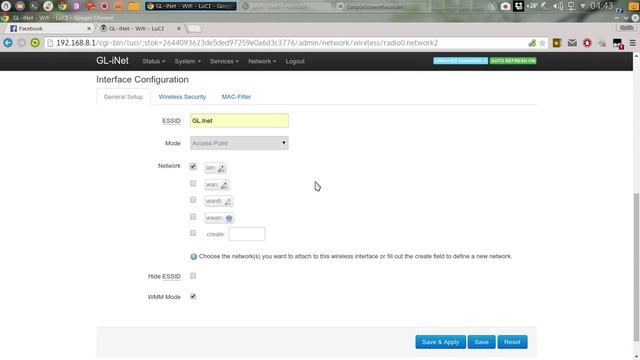Open the black-and-white tray applet icon
Viewport: 640px width, 360px height.
tap(518, 6)
